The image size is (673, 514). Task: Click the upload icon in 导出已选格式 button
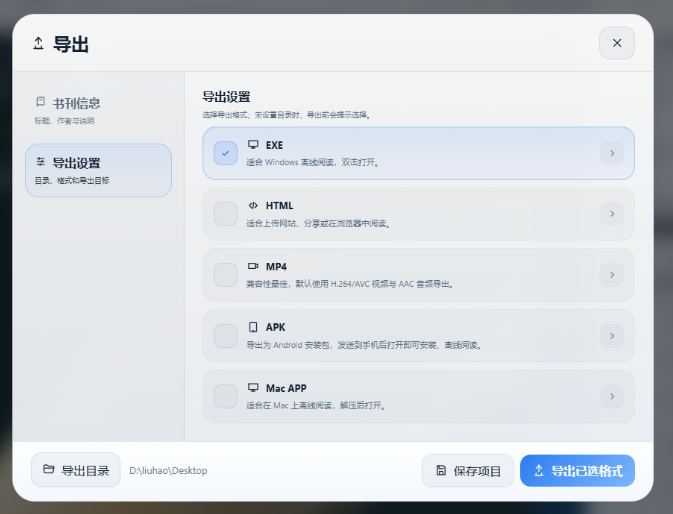tap(539, 471)
